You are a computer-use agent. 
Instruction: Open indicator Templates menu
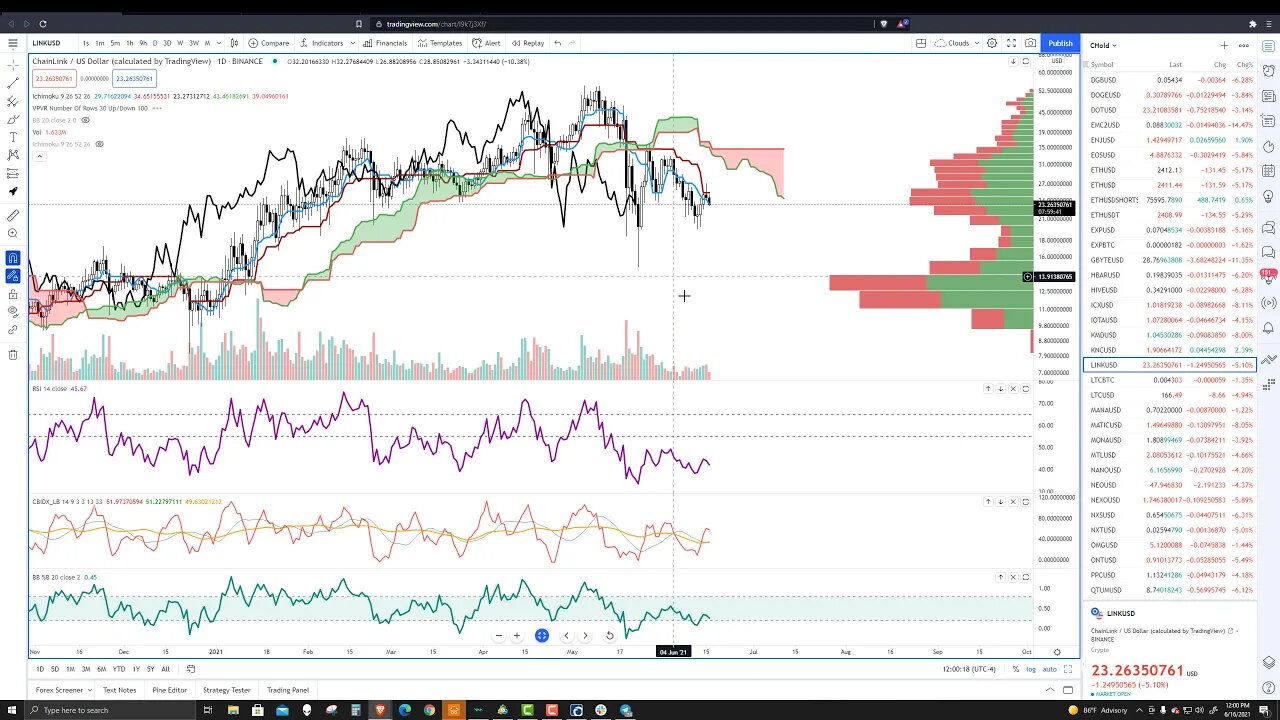(x=440, y=43)
